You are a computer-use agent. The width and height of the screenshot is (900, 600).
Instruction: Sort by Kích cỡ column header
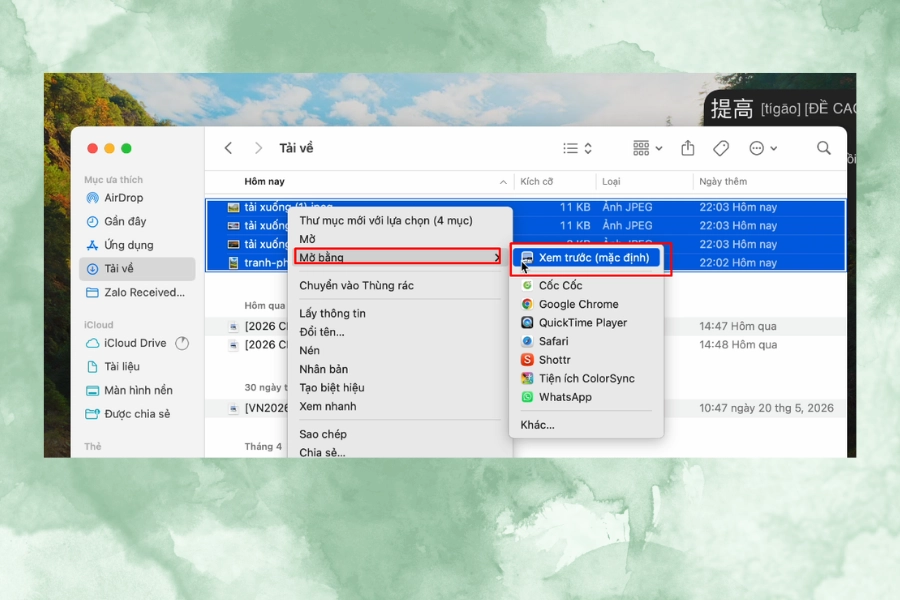(x=537, y=181)
